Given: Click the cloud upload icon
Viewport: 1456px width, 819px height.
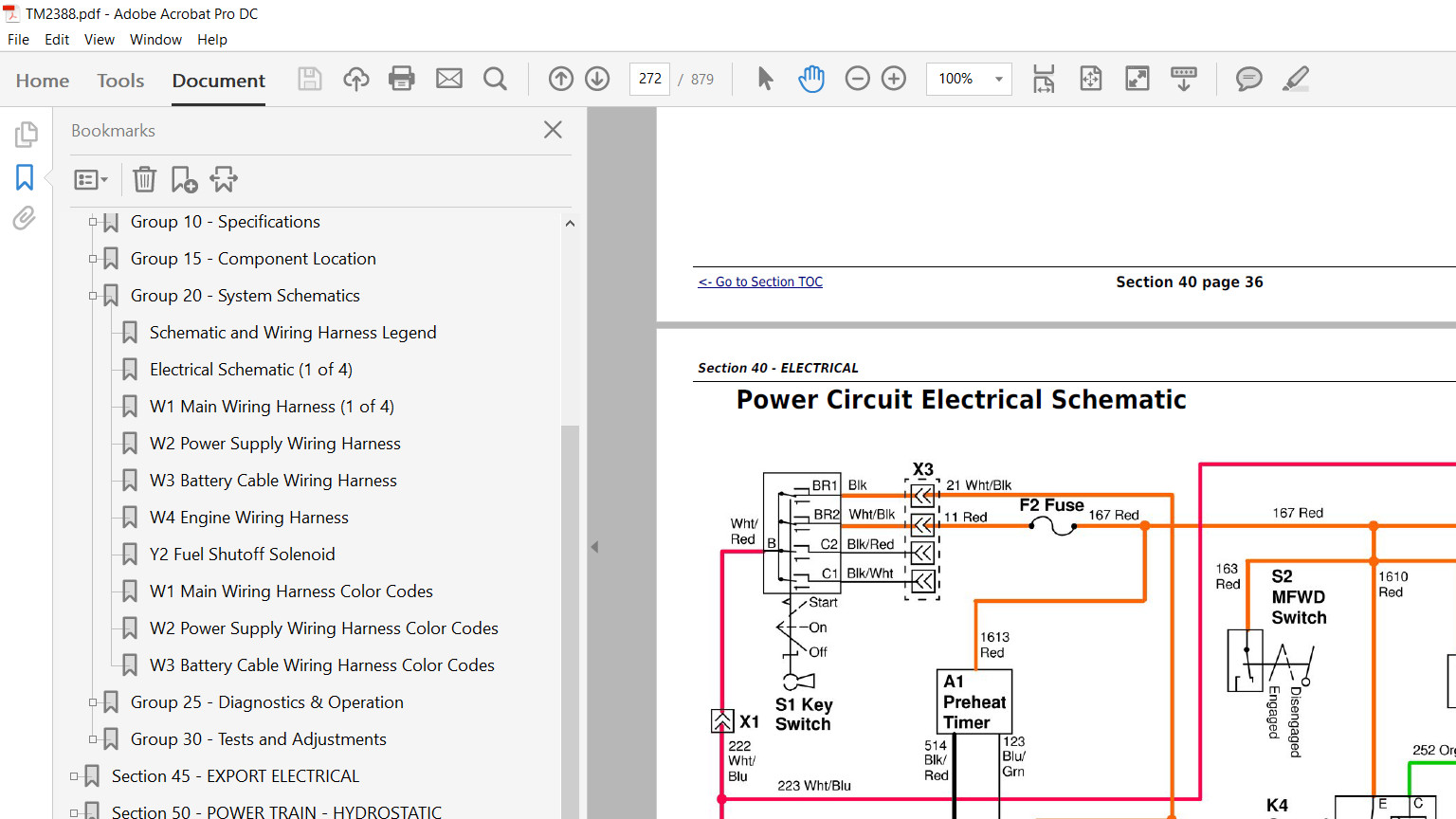Looking at the screenshot, I should (356, 79).
